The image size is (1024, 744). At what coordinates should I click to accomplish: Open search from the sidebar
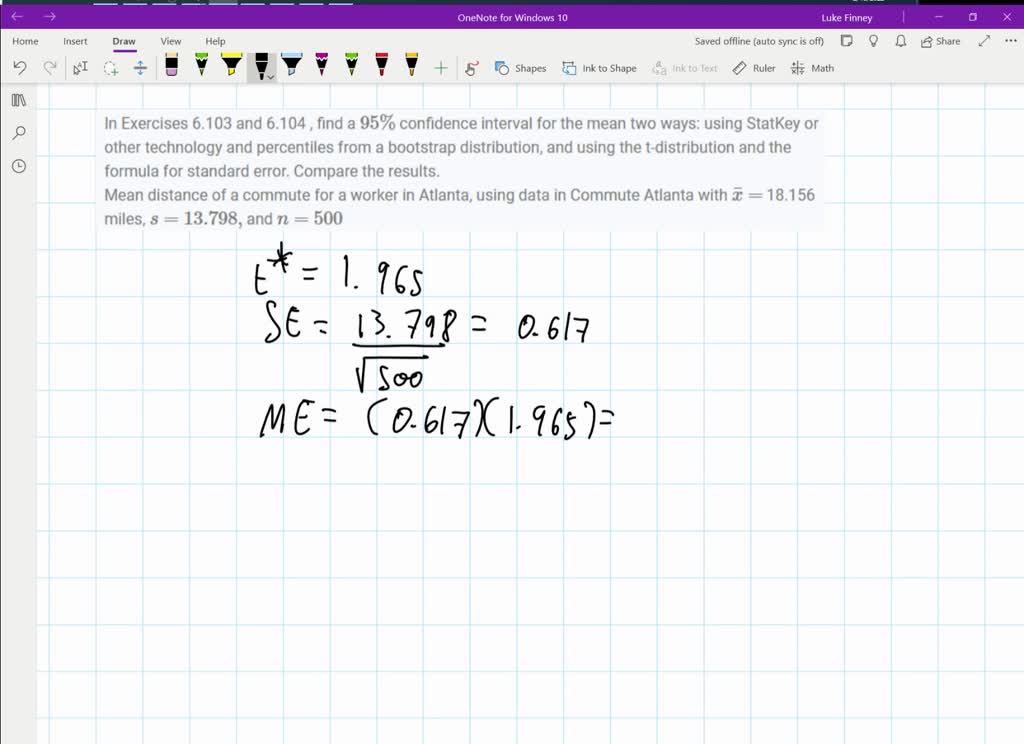(x=18, y=133)
